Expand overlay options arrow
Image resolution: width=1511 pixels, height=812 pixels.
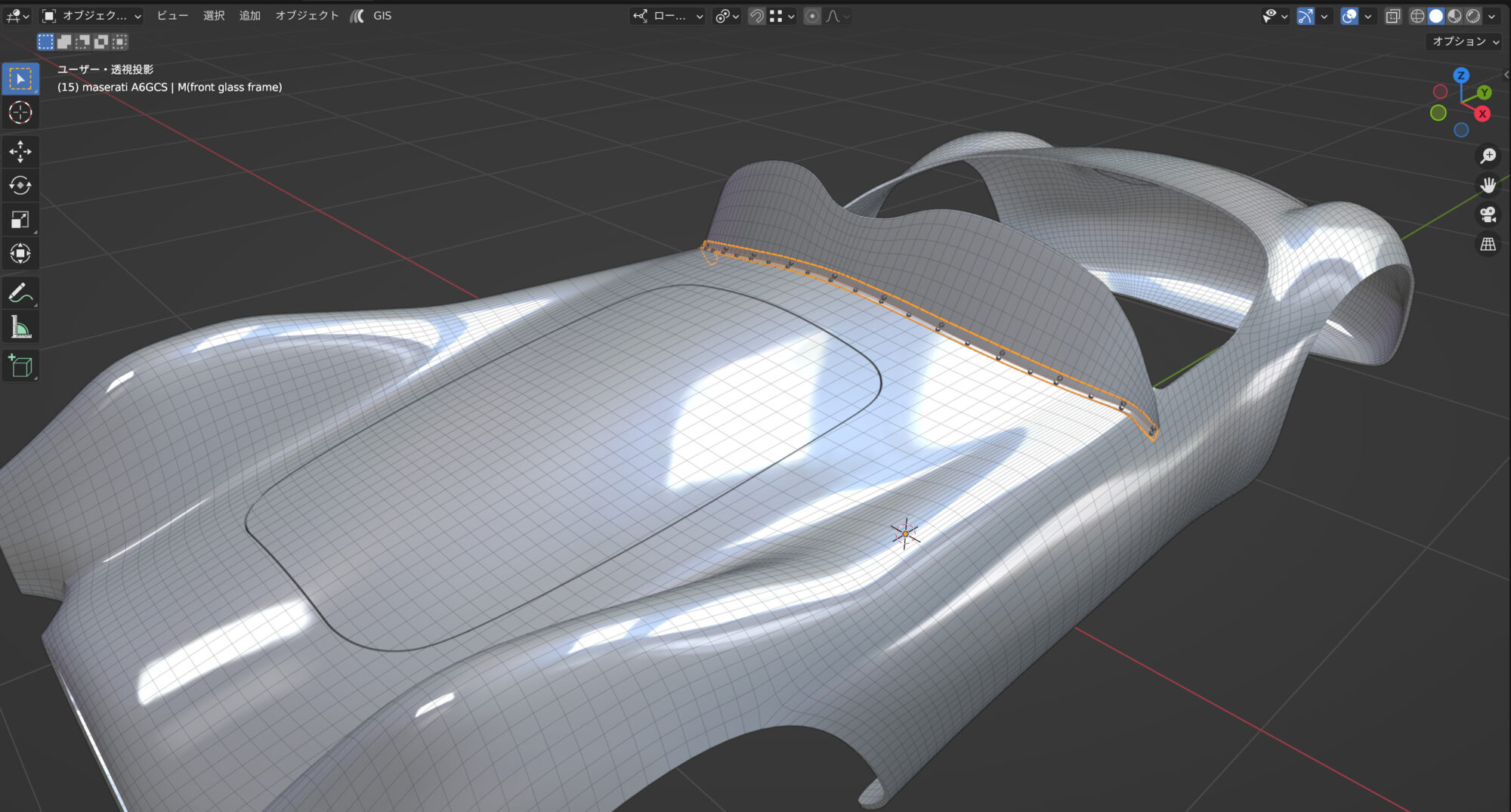click(x=1367, y=16)
